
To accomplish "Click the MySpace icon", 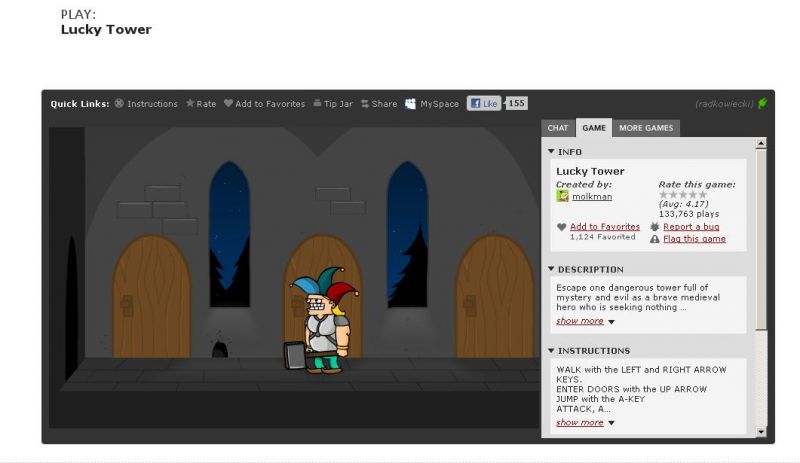I will (410, 104).
